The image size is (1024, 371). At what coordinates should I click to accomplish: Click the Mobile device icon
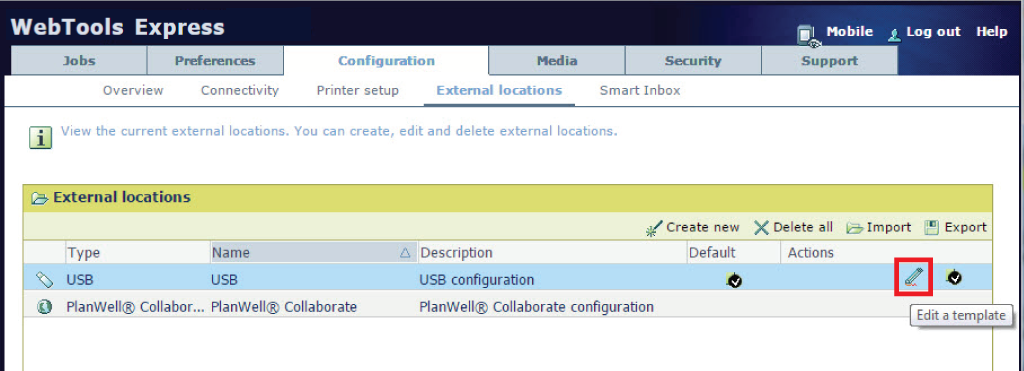click(808, 35)
